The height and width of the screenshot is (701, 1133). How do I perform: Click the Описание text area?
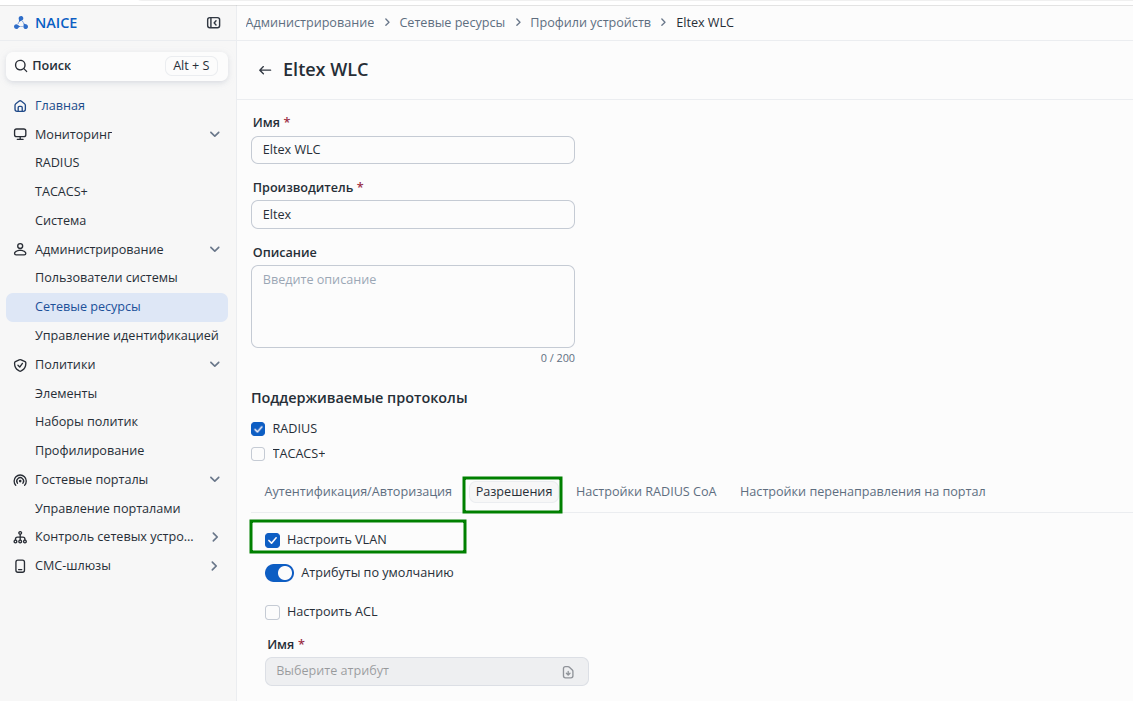(412, 306)
